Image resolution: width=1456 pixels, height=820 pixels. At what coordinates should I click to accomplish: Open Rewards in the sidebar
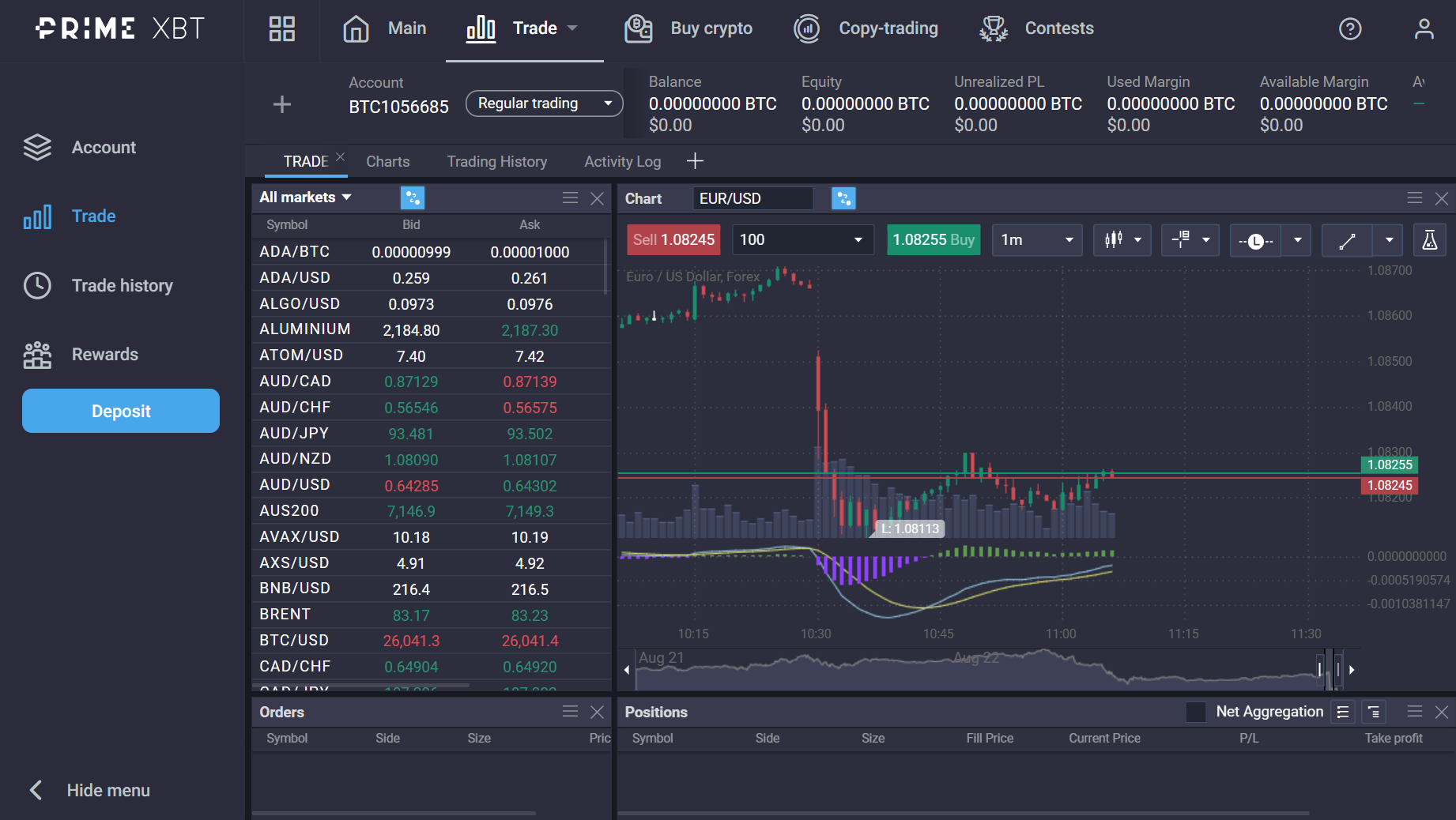click(81, 355)
